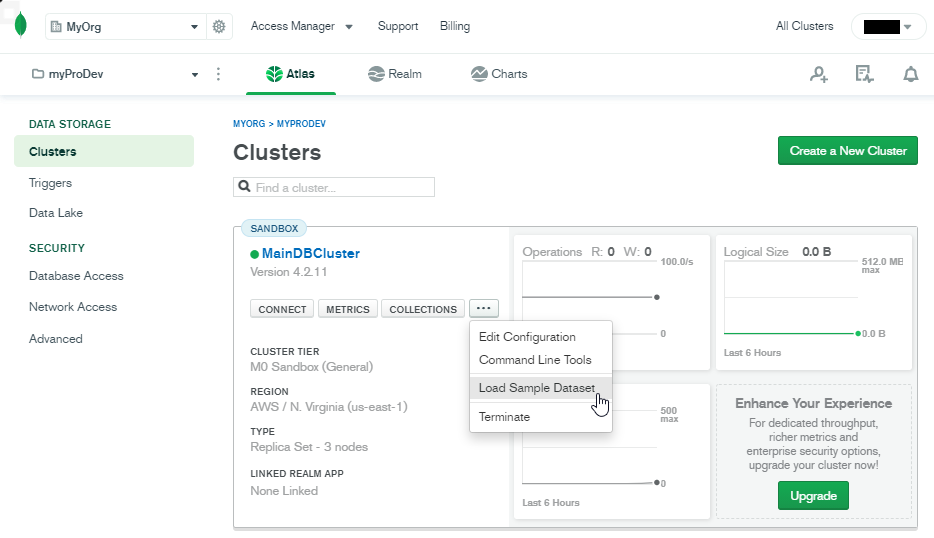Open organization settings gear icon
The height and width of the screenshot is (538, 934).
[x=219, y=27]
